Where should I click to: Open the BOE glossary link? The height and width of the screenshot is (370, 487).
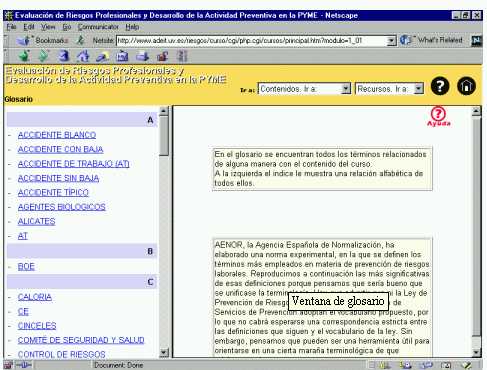pyautogui.click(x=26, y=267)
